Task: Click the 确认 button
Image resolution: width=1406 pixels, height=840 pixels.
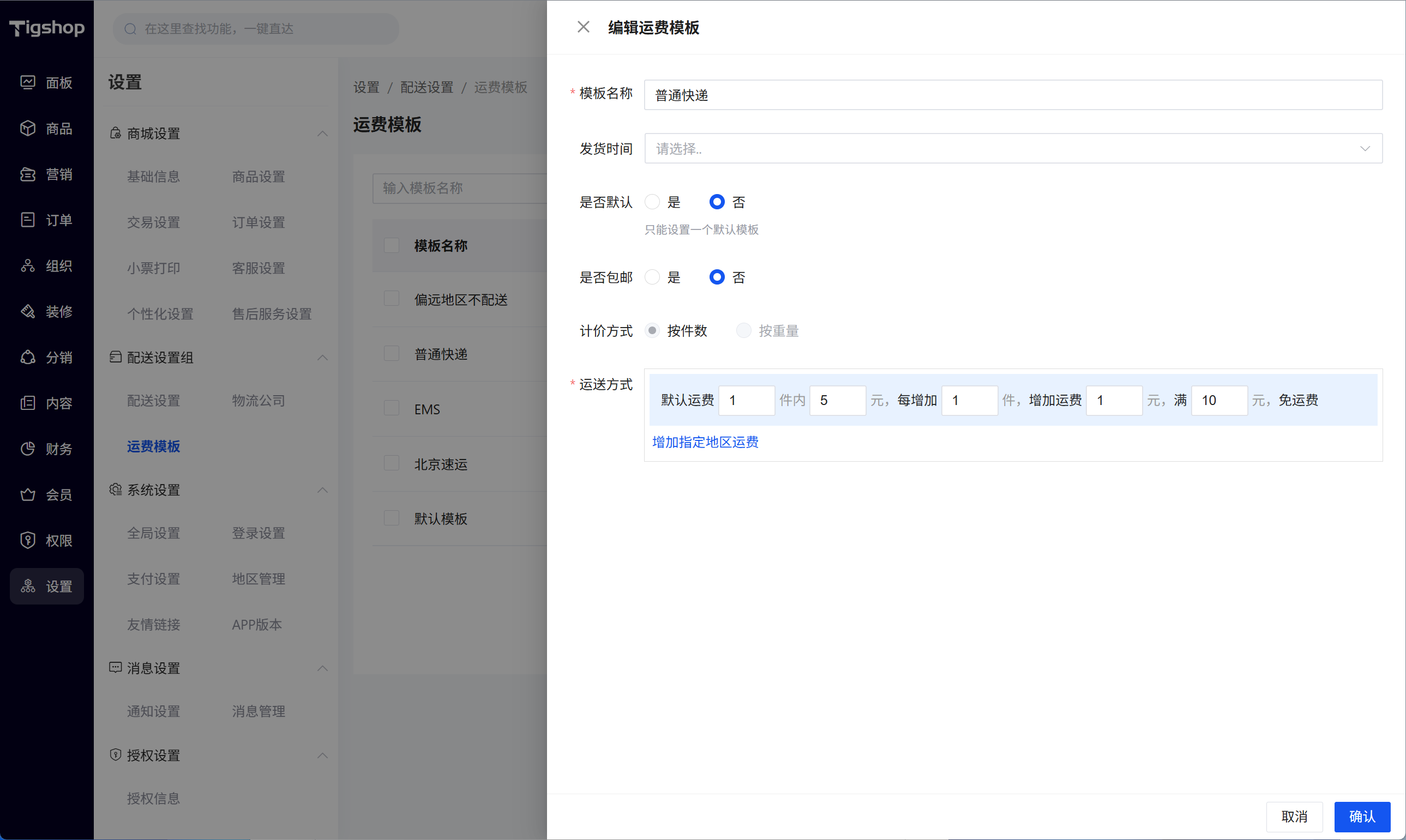Action: 1362,816
